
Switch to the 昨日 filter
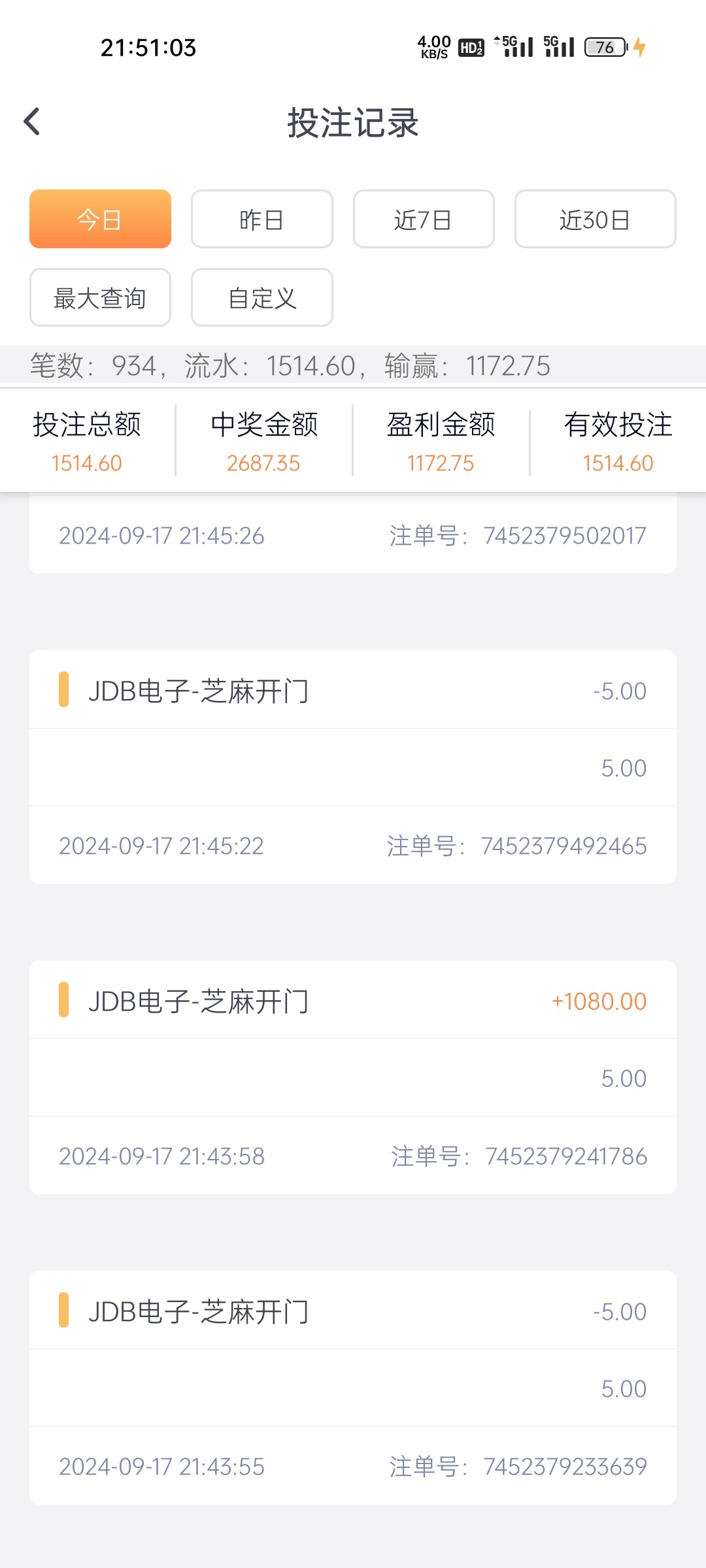(261, 220)
